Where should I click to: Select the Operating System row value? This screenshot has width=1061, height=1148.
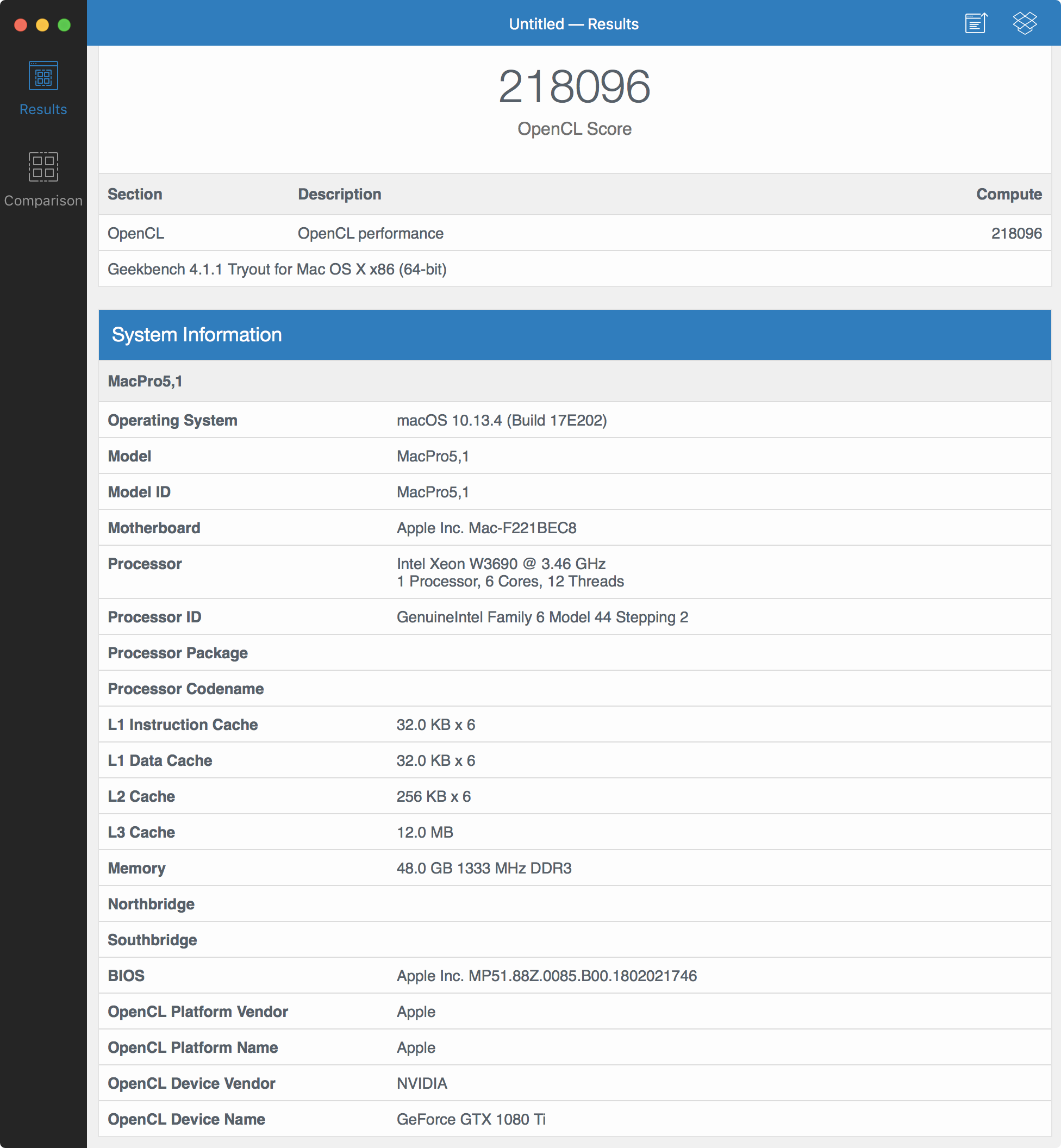(501, 420)
